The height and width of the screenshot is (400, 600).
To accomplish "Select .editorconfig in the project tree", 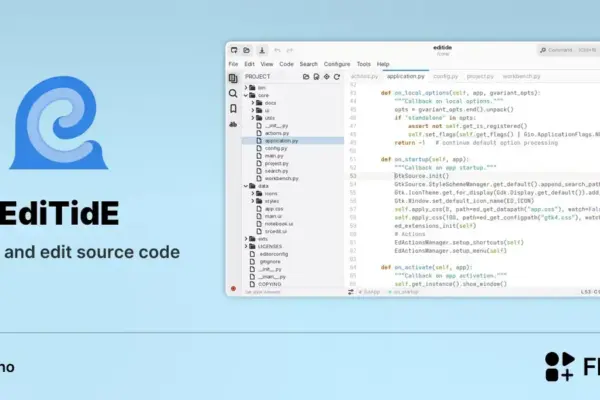I will tap(273, 254).
